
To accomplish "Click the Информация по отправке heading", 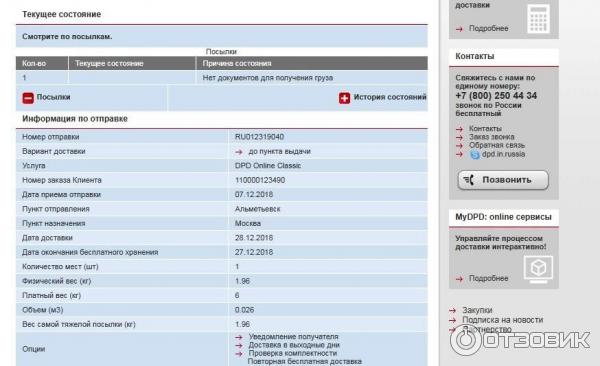I will 75,119.
